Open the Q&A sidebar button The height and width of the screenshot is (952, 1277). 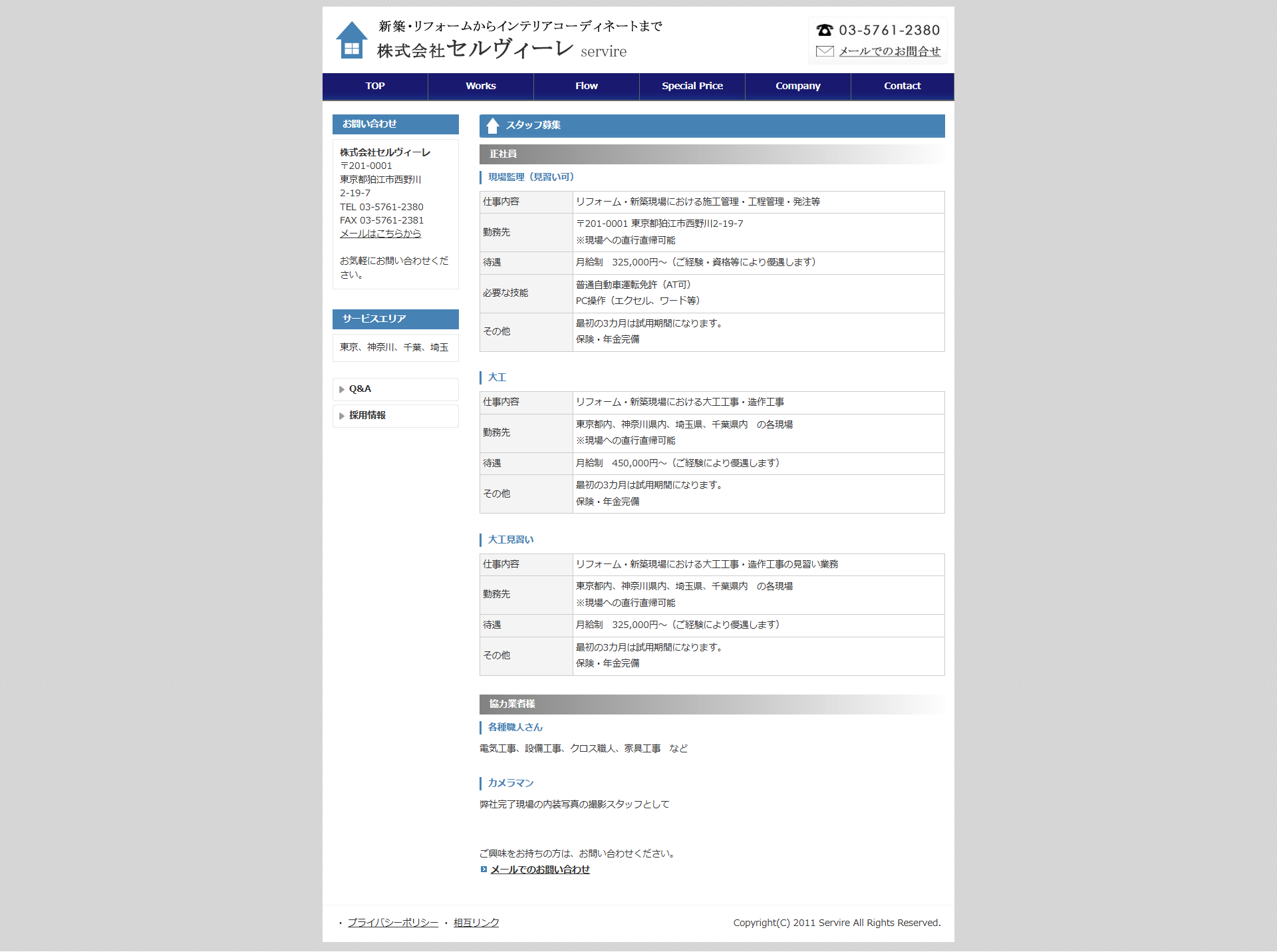[x=395, y=389]
